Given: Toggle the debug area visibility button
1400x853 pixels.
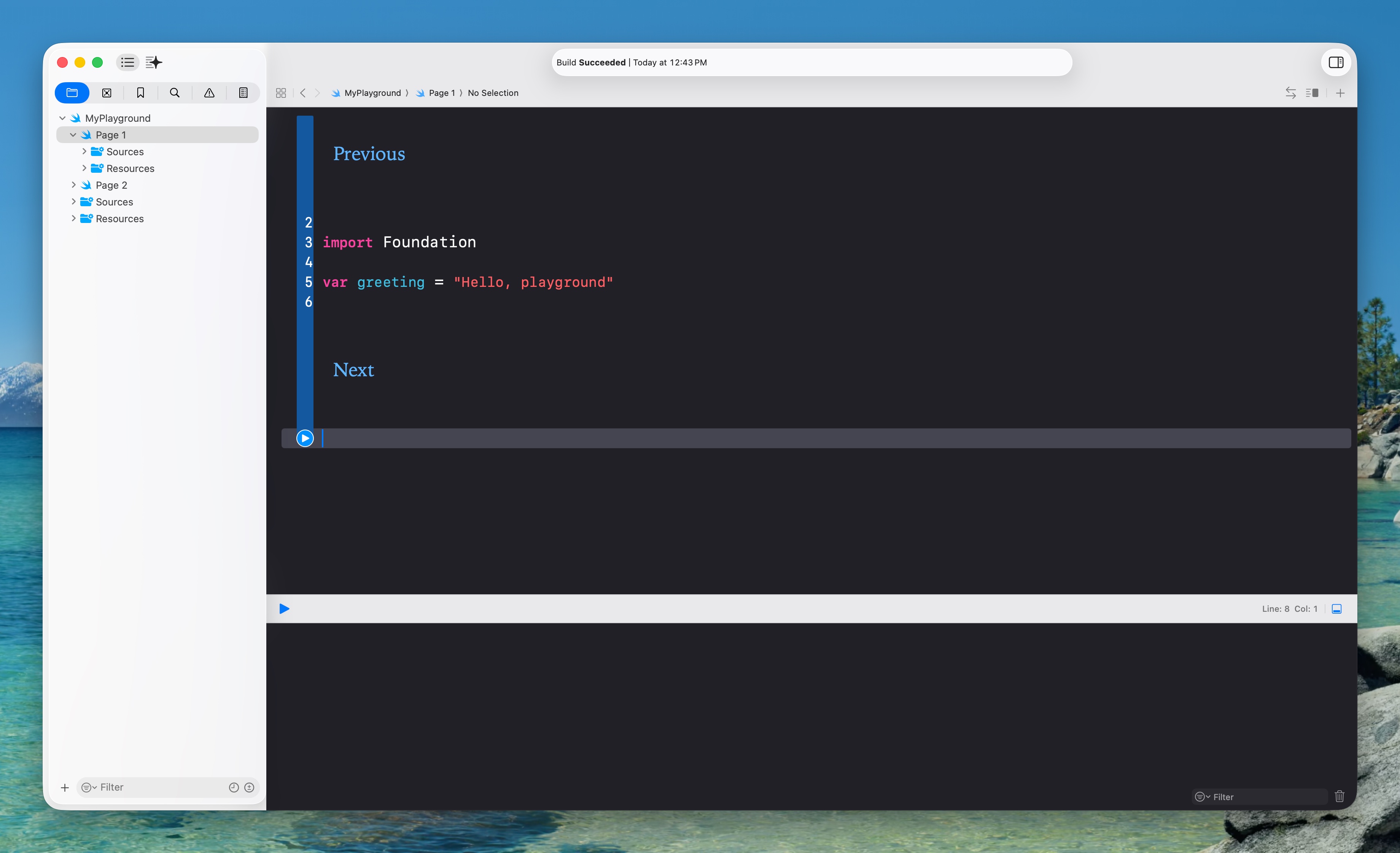Looking at the screenshot, I should [1337, 609].
